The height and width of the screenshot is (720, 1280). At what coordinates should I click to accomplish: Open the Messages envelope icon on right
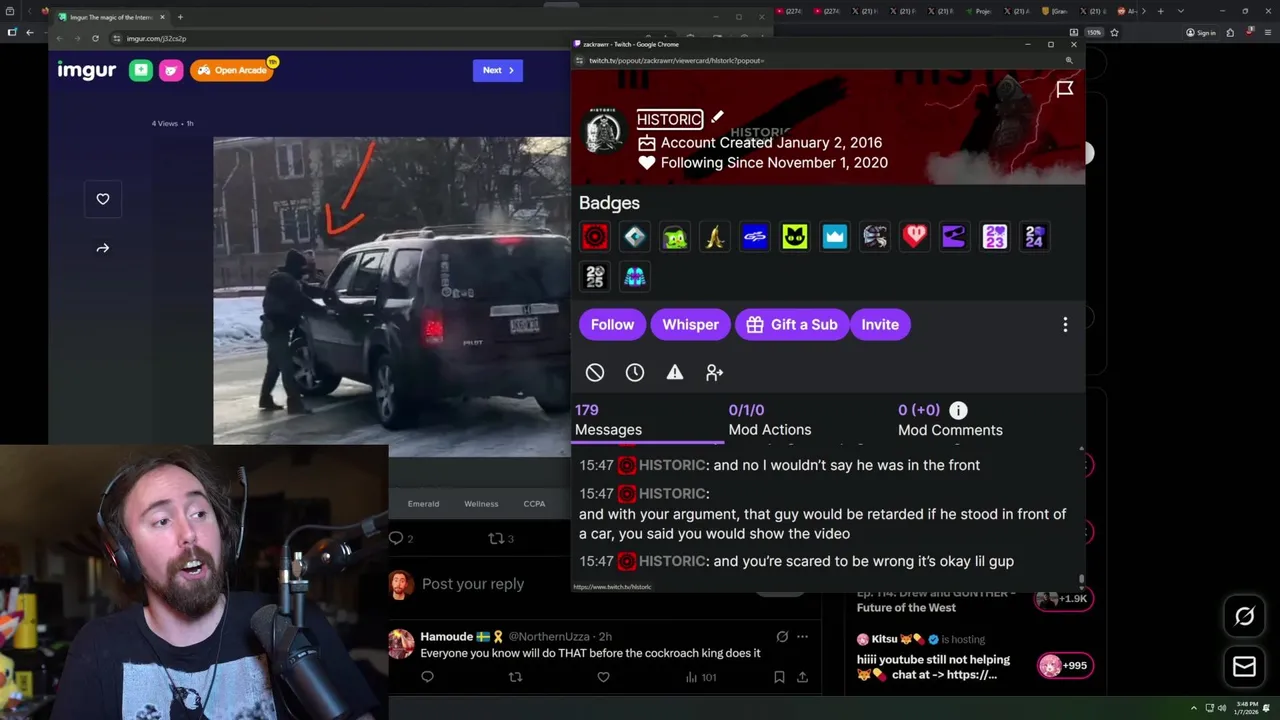(x=1244, y=667)
